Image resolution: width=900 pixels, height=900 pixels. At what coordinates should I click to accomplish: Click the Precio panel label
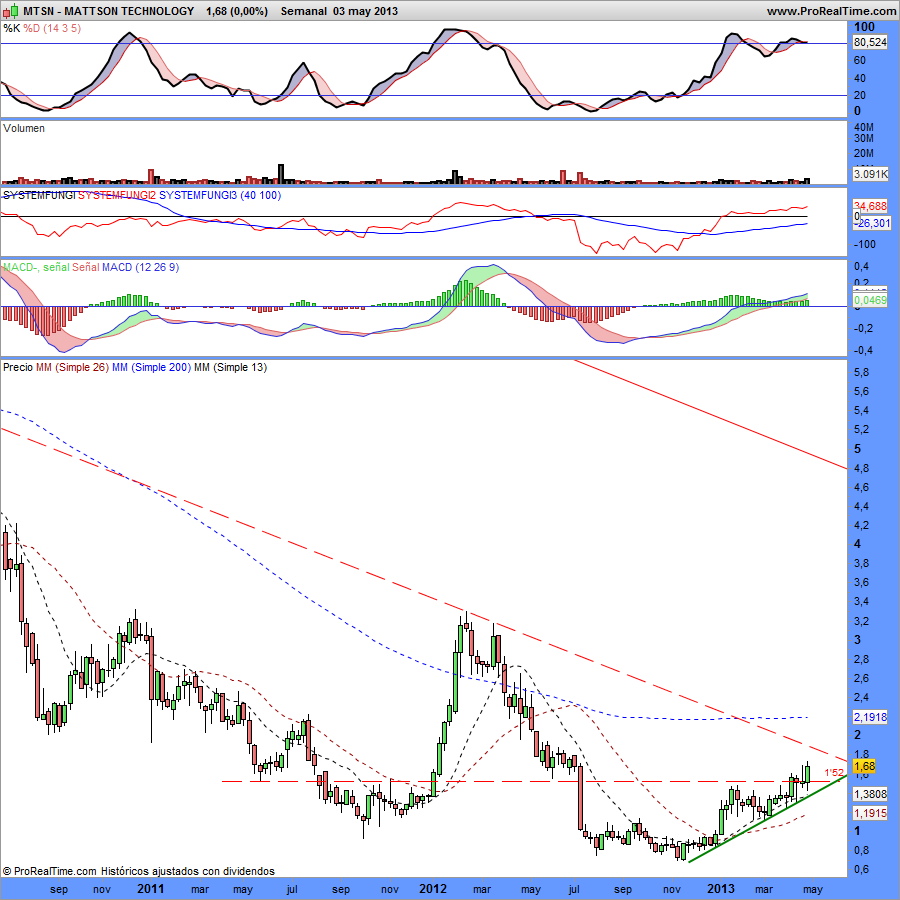coord(18,367)
